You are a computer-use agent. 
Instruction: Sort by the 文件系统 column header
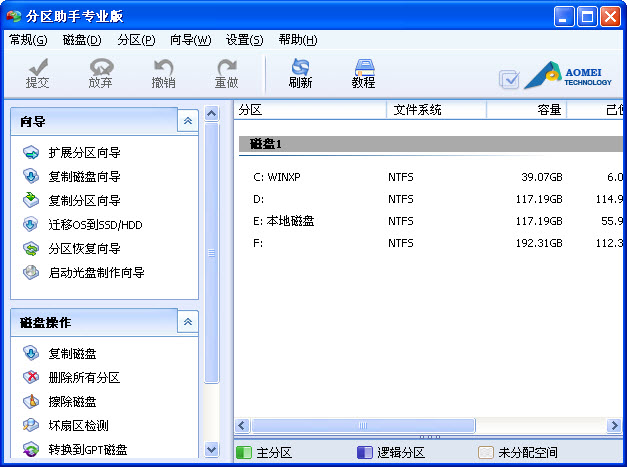point(417,110)
